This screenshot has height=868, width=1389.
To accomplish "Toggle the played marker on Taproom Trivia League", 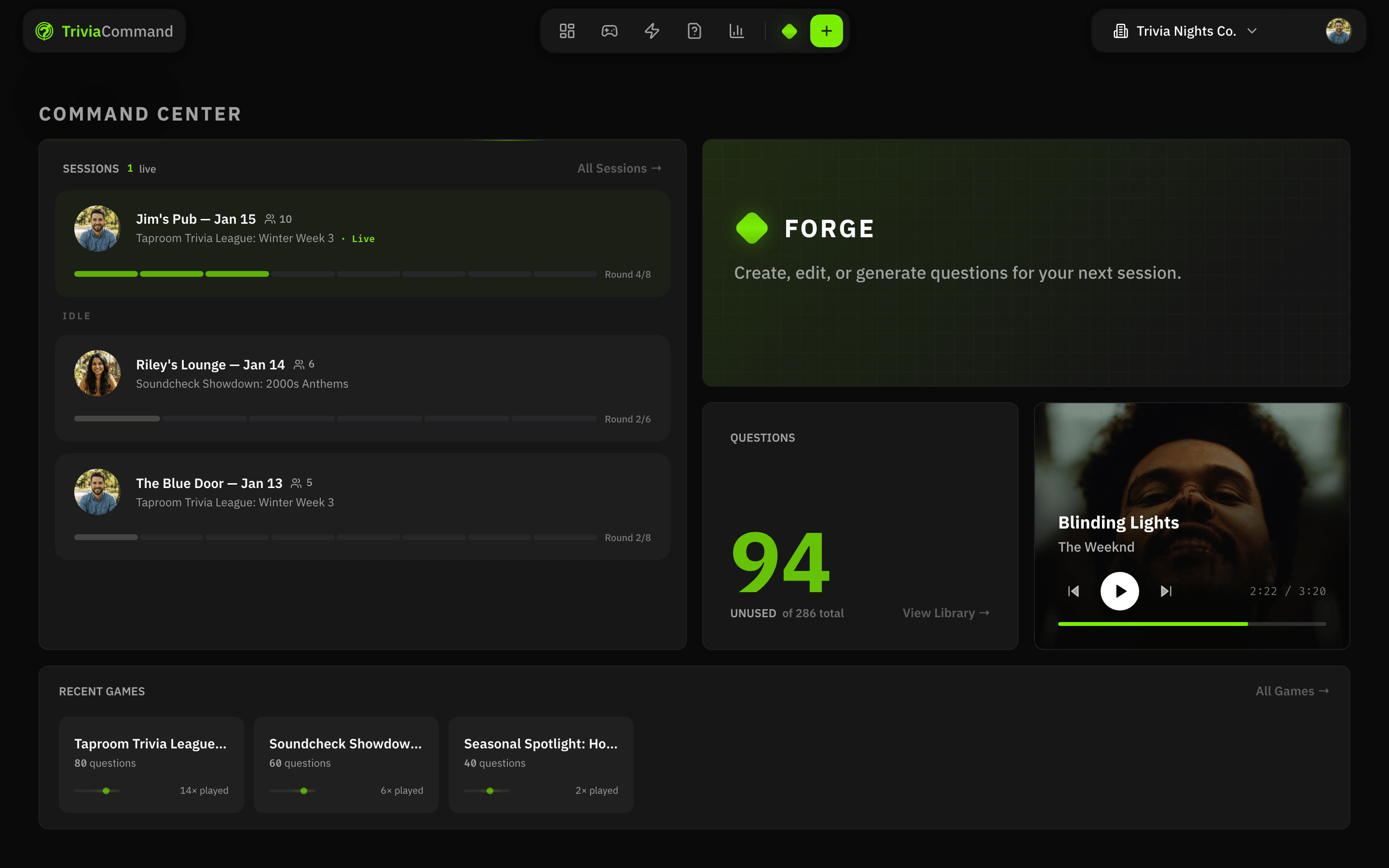I will (x=106, y=790).
